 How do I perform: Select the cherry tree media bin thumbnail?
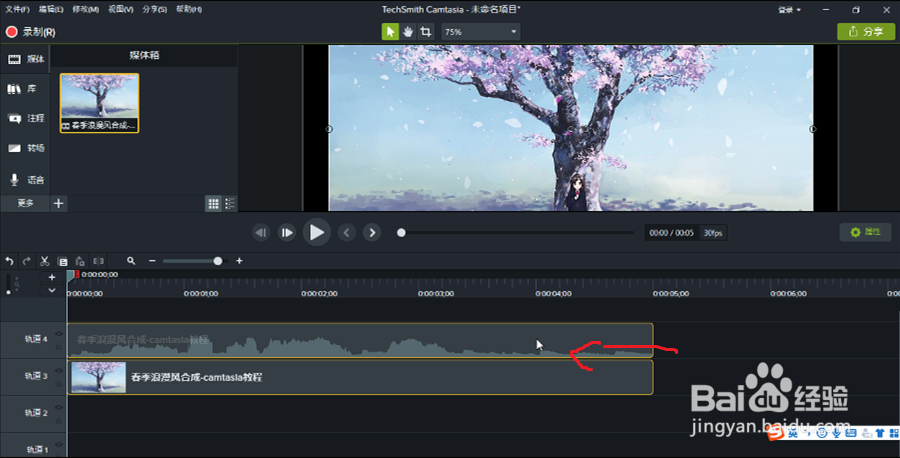coord(99,103)
